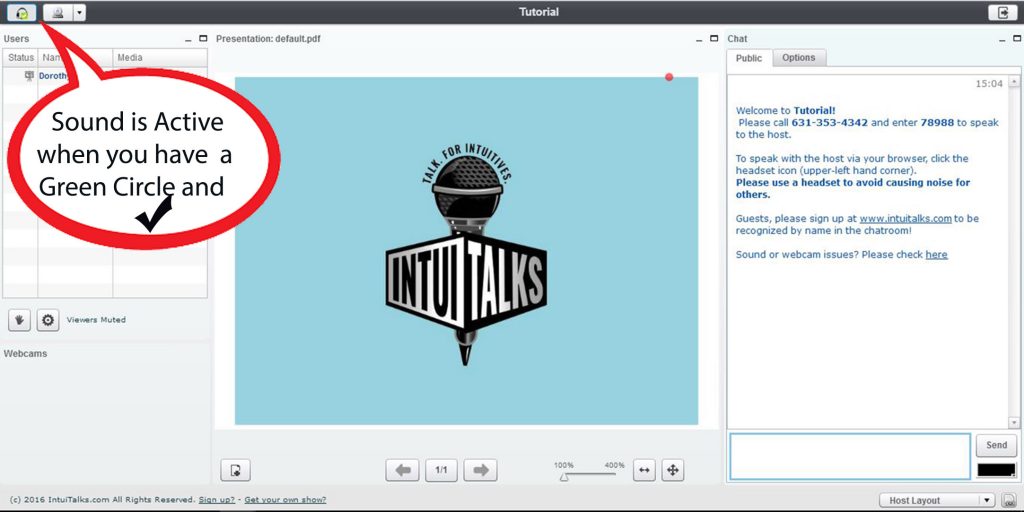
Task: Maximize the Chat panel
Action: (1017, 39)
